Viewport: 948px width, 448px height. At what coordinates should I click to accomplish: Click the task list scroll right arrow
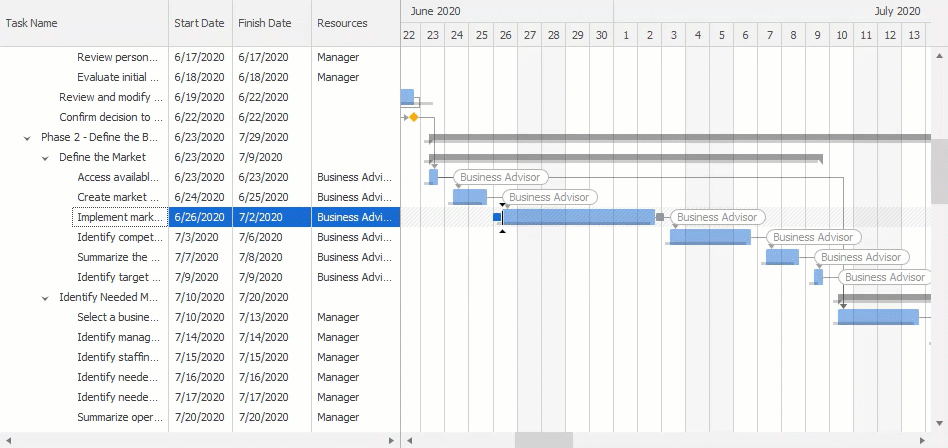point(391,440)
